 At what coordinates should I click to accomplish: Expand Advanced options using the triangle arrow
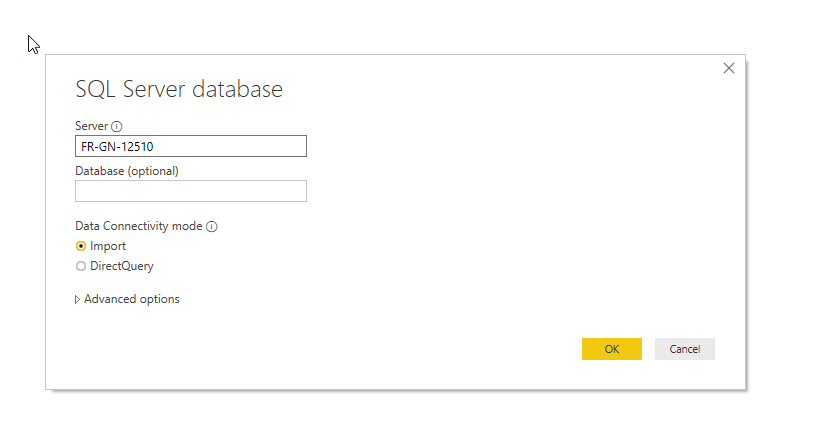78,299
